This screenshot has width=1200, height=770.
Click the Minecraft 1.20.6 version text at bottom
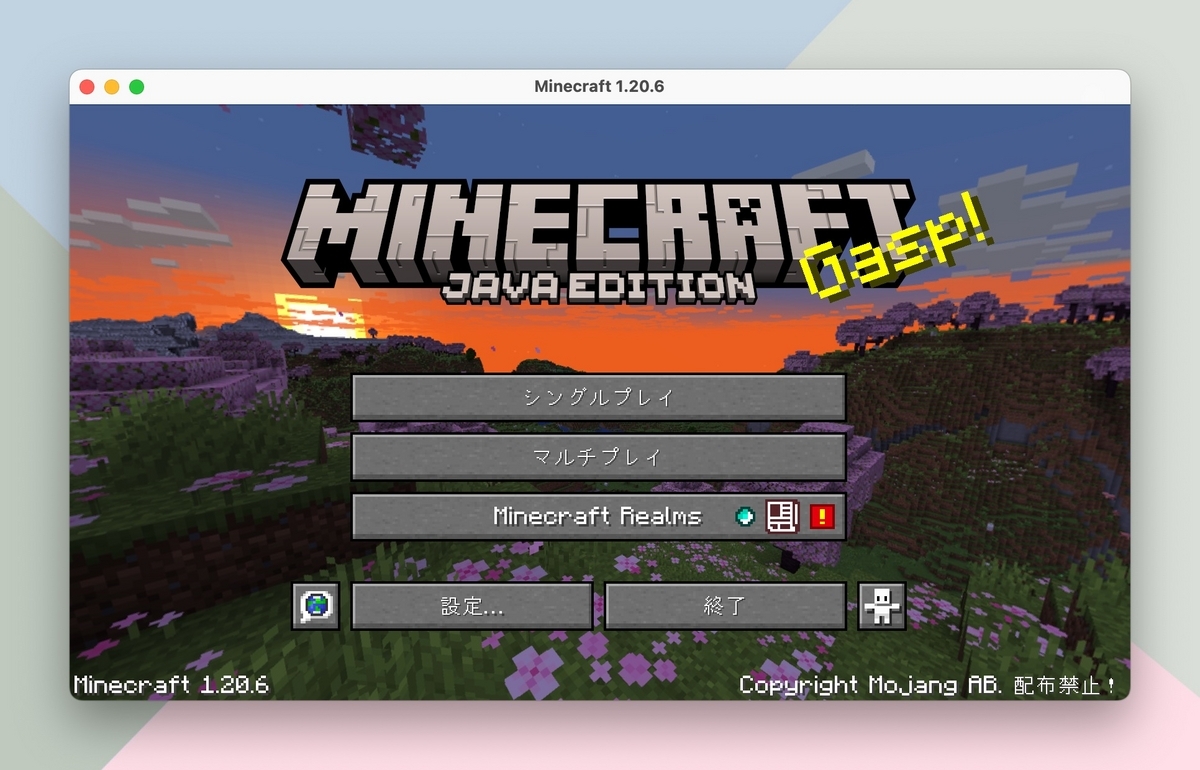[171, 685]
